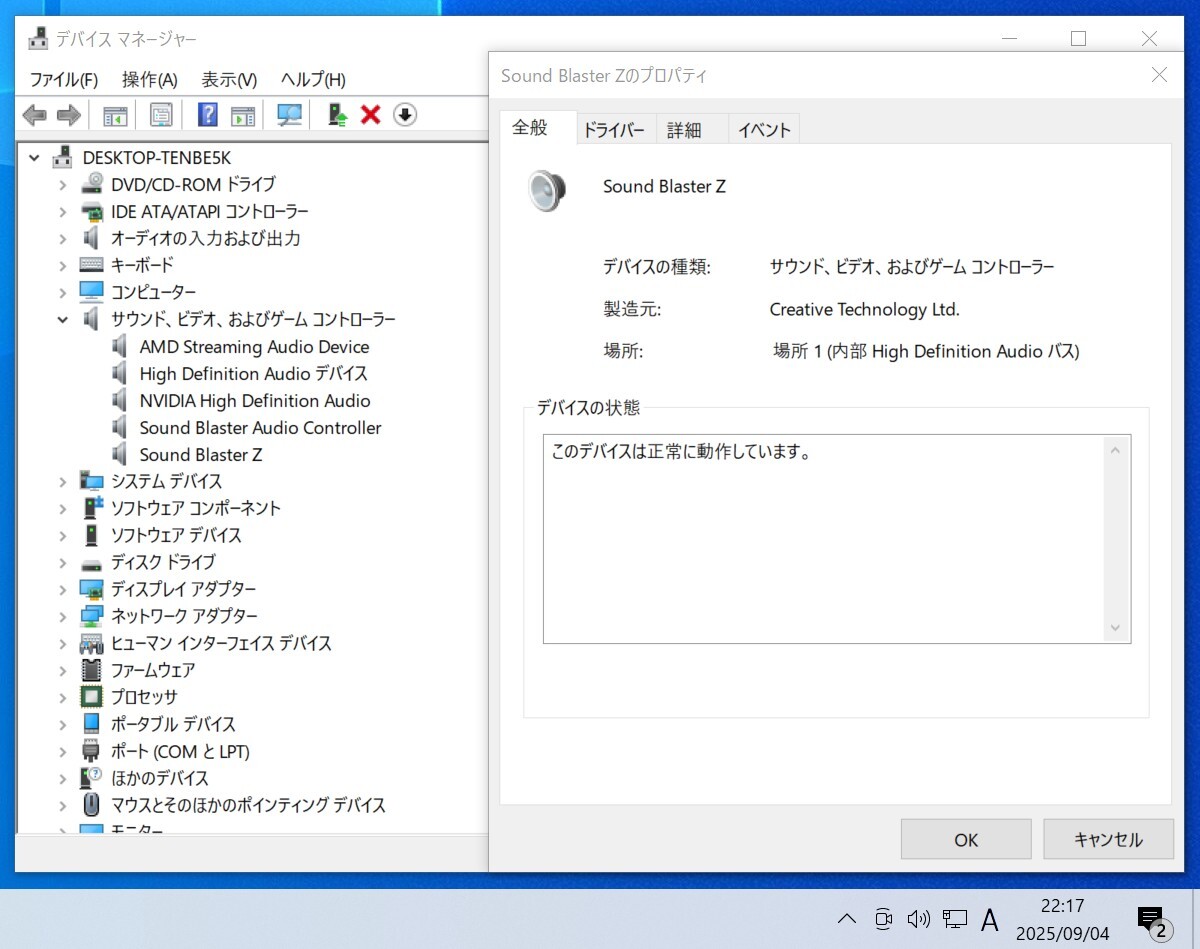The image size is (1200, 949).
Task: Open the Properties toolbar icon
Action: click(161, 115)
